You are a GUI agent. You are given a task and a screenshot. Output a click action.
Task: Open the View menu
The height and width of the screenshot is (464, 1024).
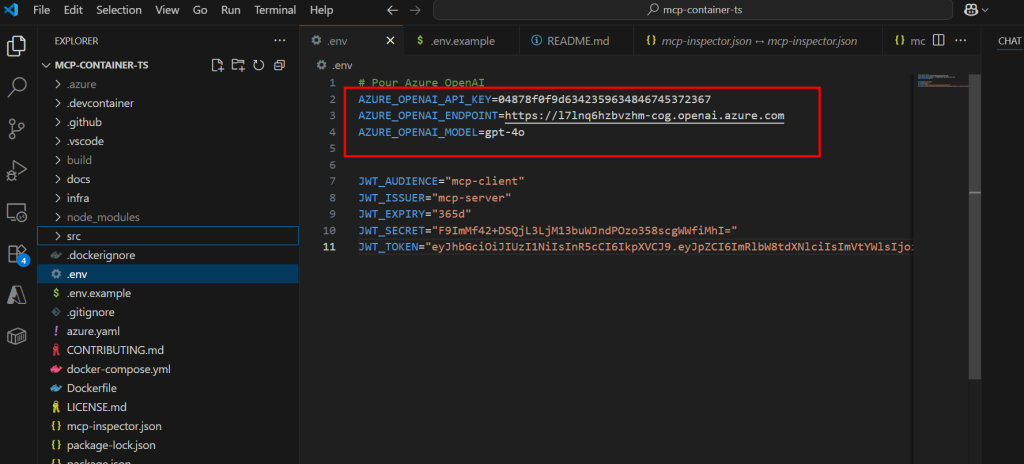coord(167,10)
